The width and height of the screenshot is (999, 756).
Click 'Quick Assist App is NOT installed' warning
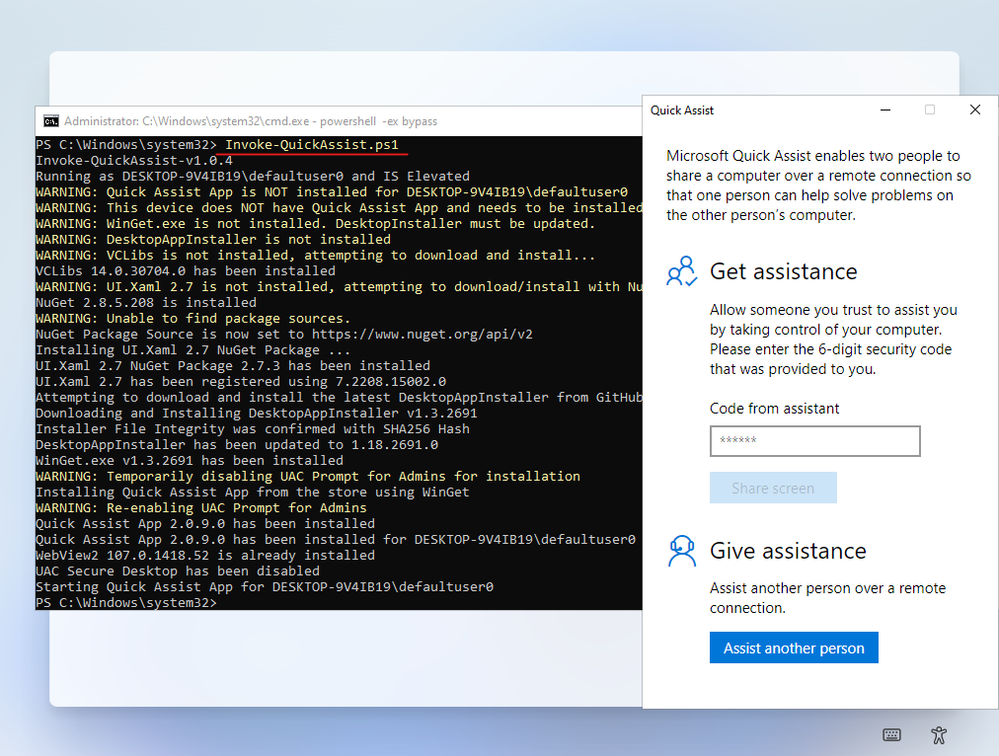pos(331,192)
